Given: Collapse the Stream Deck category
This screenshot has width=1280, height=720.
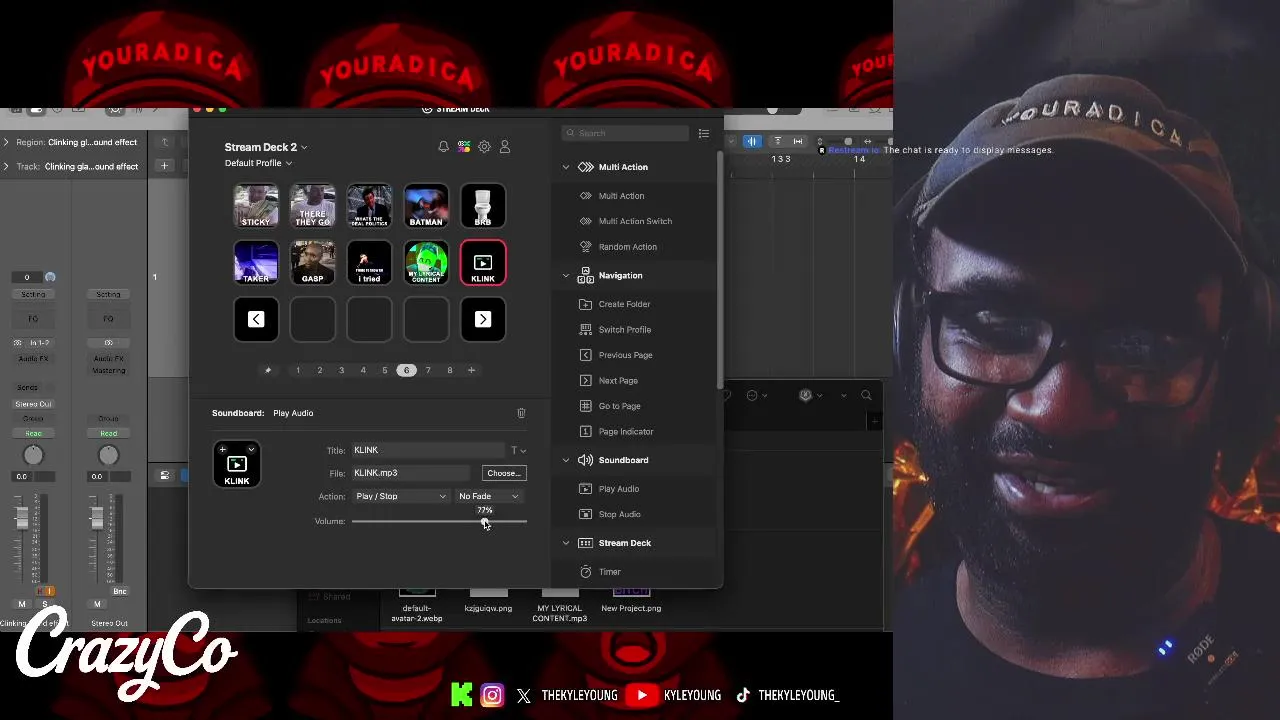Looking at the screenshot, I should [566, 543].
